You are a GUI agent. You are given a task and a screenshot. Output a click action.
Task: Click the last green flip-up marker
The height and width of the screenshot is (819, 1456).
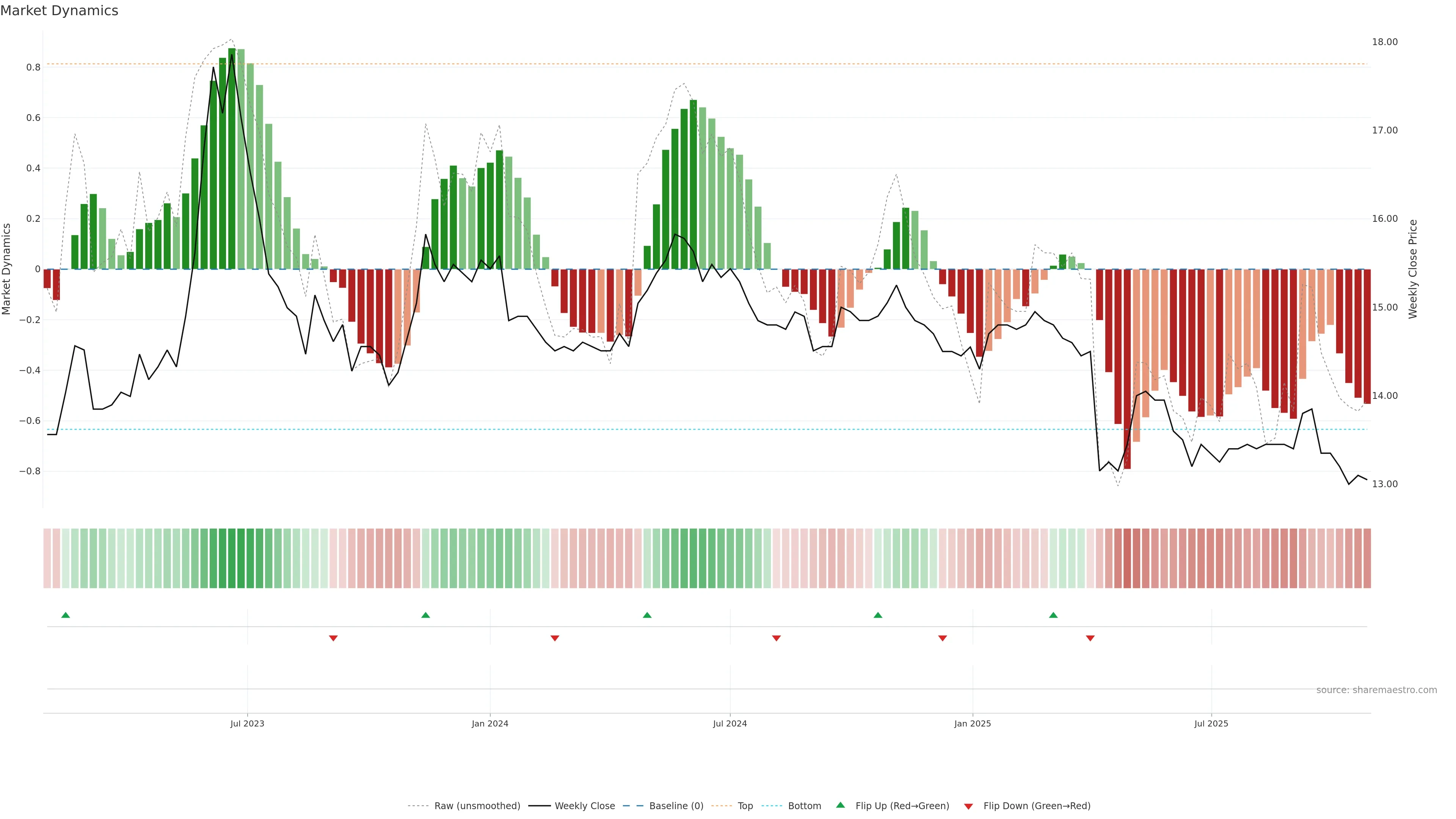(1053, 615)
